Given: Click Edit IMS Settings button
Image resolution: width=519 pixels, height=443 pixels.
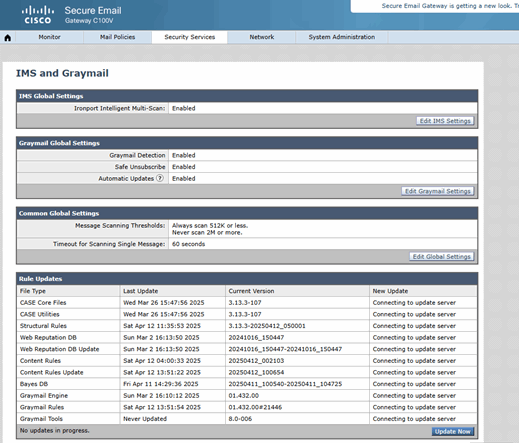Looking at the screenshot, I should pyautogui.click(x=445, y=121).
